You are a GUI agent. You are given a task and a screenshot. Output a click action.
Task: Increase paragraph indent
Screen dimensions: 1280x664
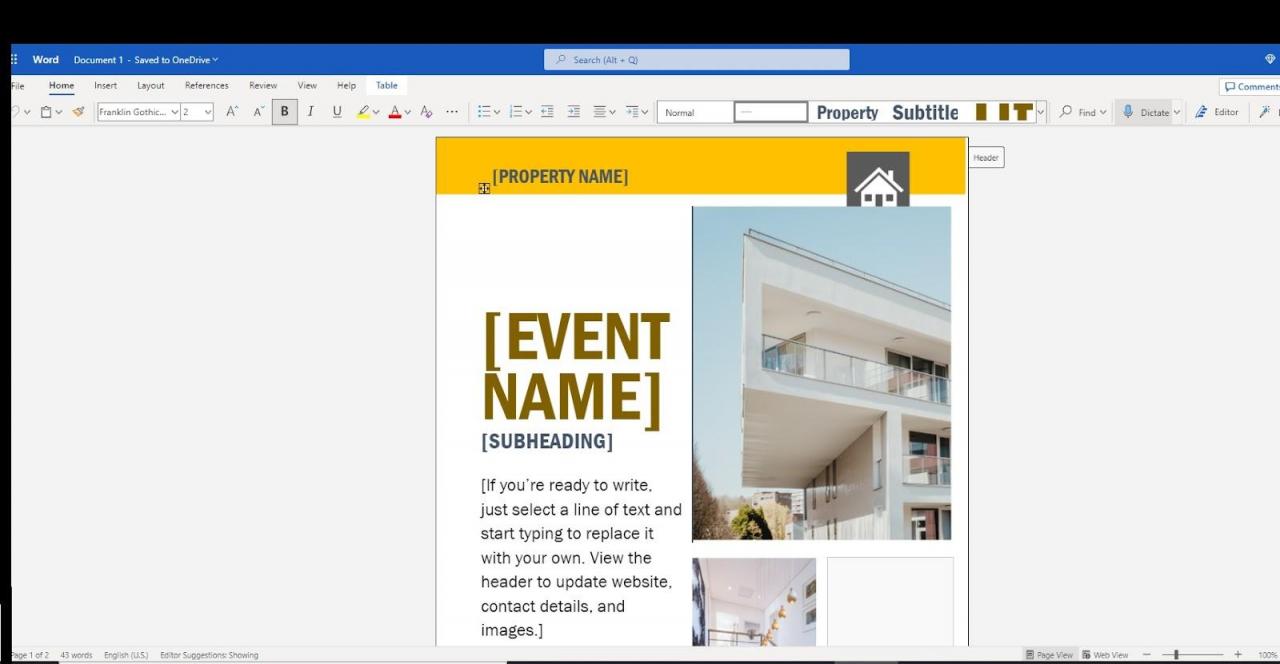click(573, 111)
